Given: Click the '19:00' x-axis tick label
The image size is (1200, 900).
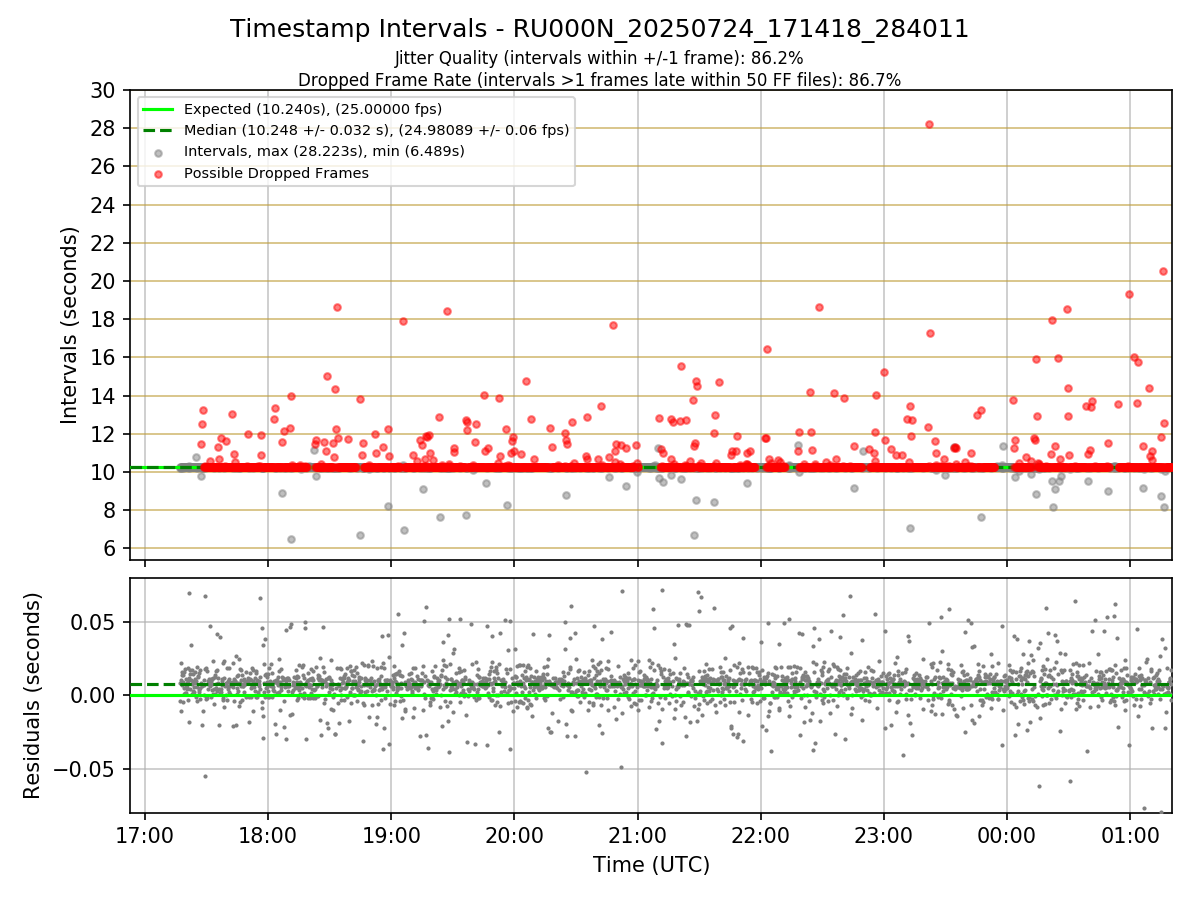Looking at the screenshot, I should pos(391,836).
